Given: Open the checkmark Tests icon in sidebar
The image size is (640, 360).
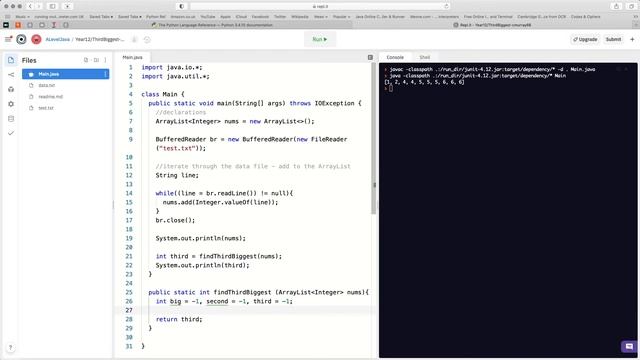Looking at the screenshot, I should point(11,133).
